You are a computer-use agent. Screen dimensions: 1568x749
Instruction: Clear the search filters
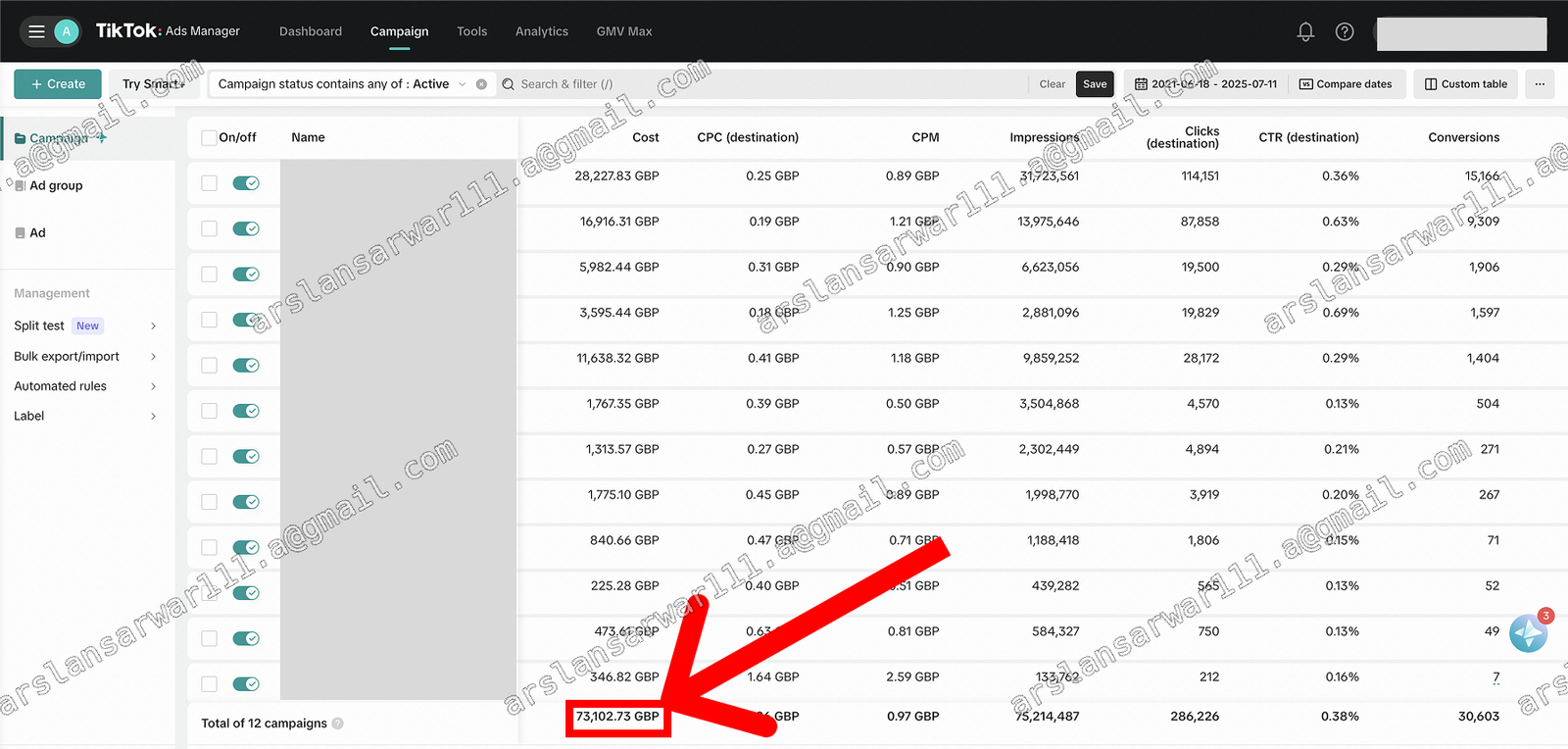pos(1052,84)
